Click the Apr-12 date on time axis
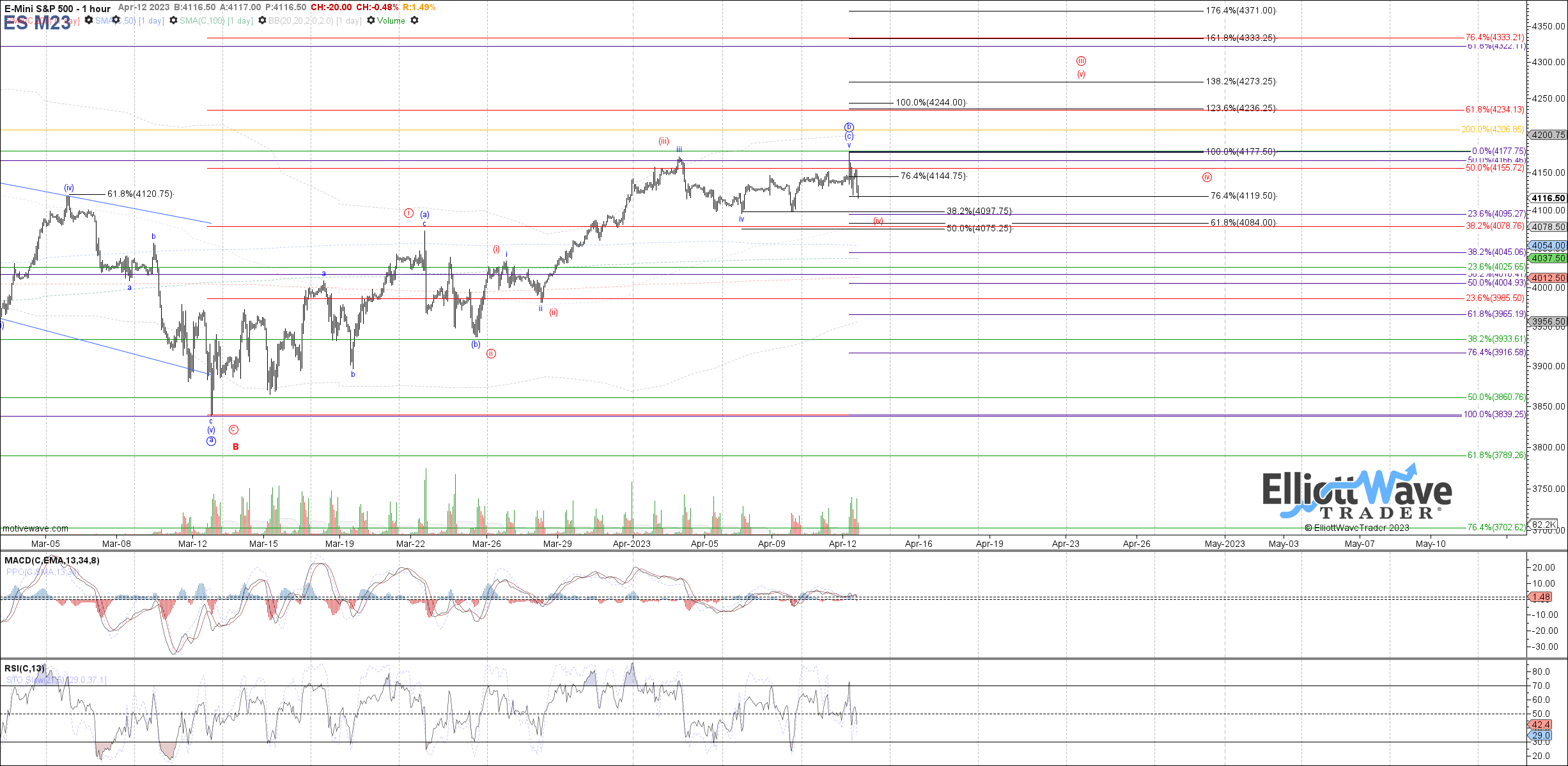The height and width of the screenshot is (766, 1568). pos(842,544)
